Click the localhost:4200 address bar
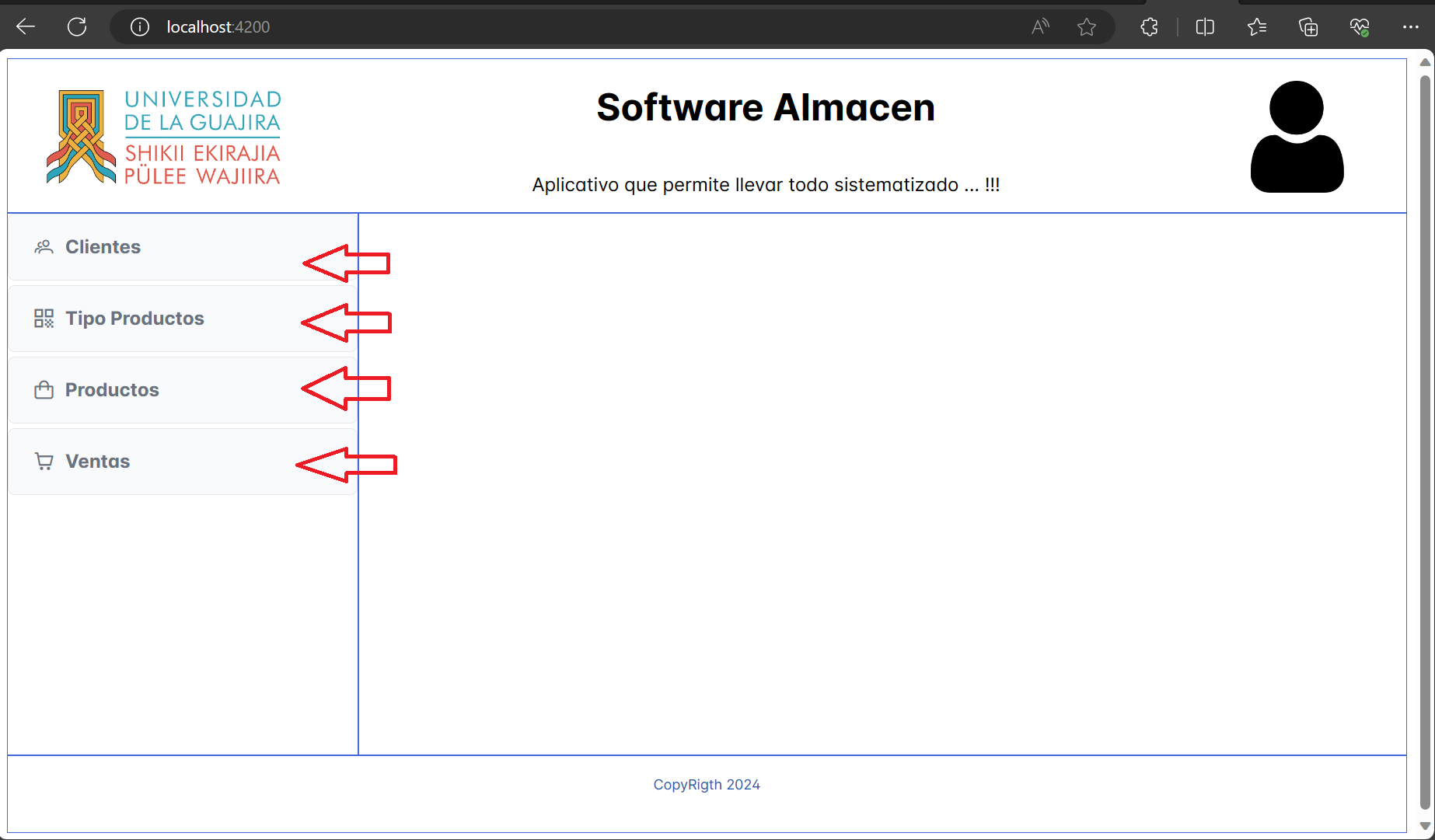 click(544, 27)
